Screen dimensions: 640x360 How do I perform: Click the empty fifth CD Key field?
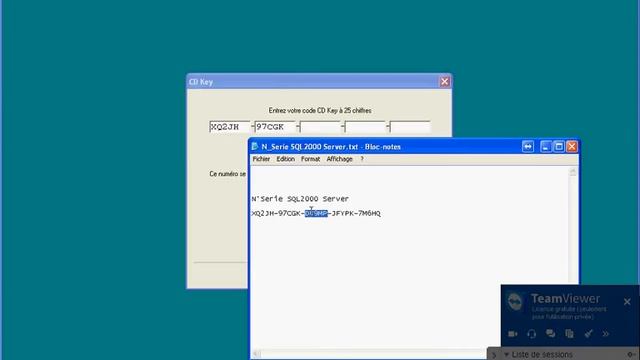(410, 127)
